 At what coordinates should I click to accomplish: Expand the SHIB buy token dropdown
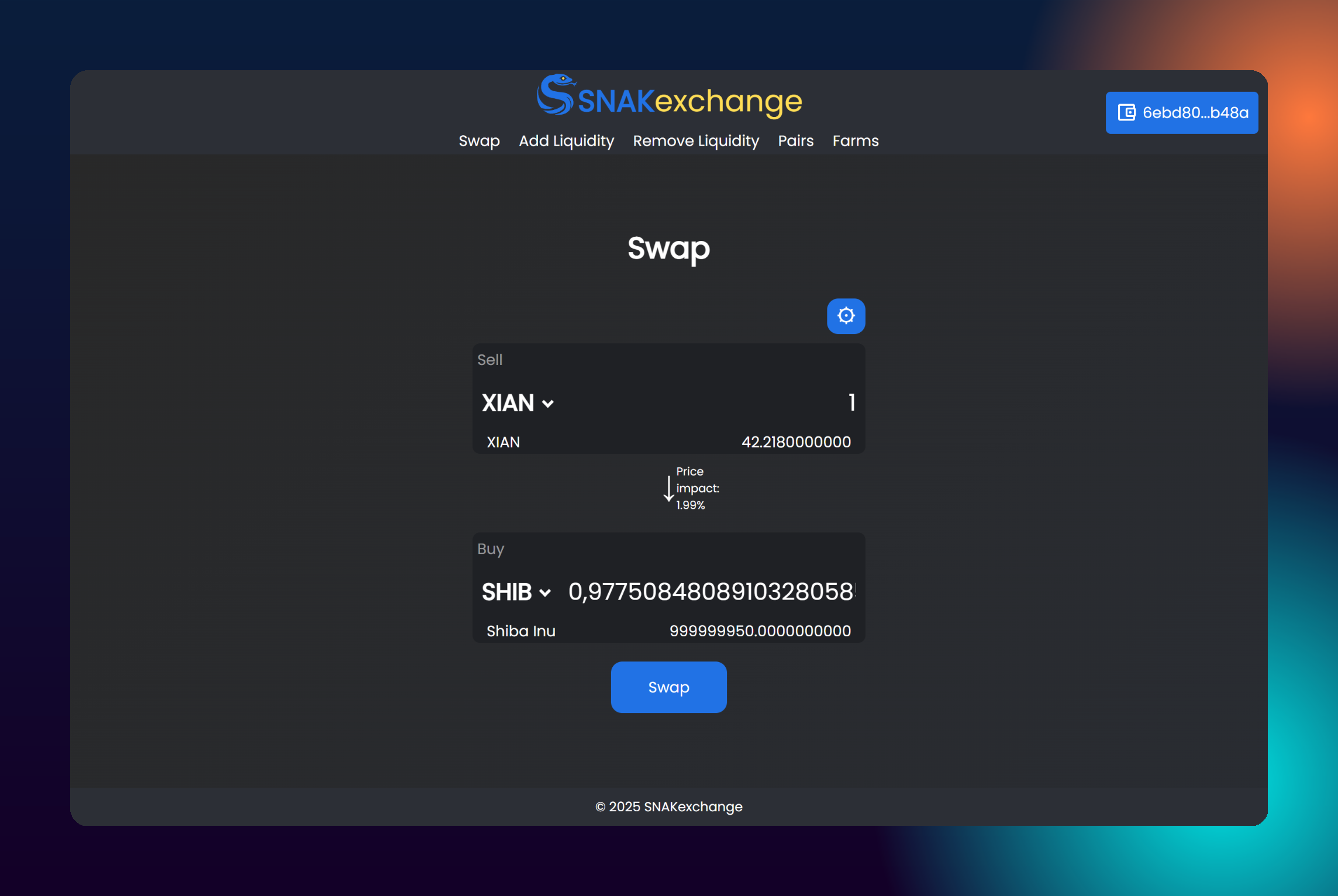coord(516,592)
